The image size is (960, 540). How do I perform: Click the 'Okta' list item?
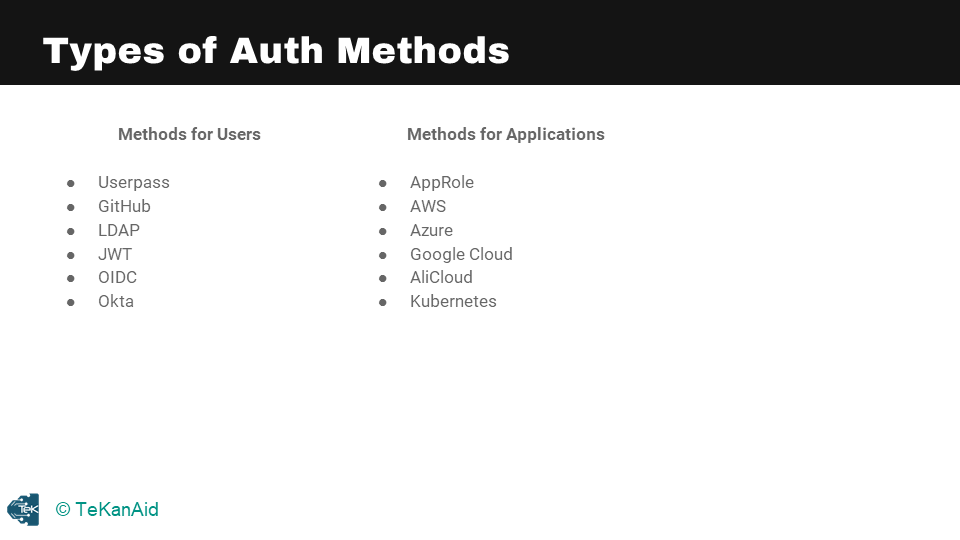[x=116, y=301]
